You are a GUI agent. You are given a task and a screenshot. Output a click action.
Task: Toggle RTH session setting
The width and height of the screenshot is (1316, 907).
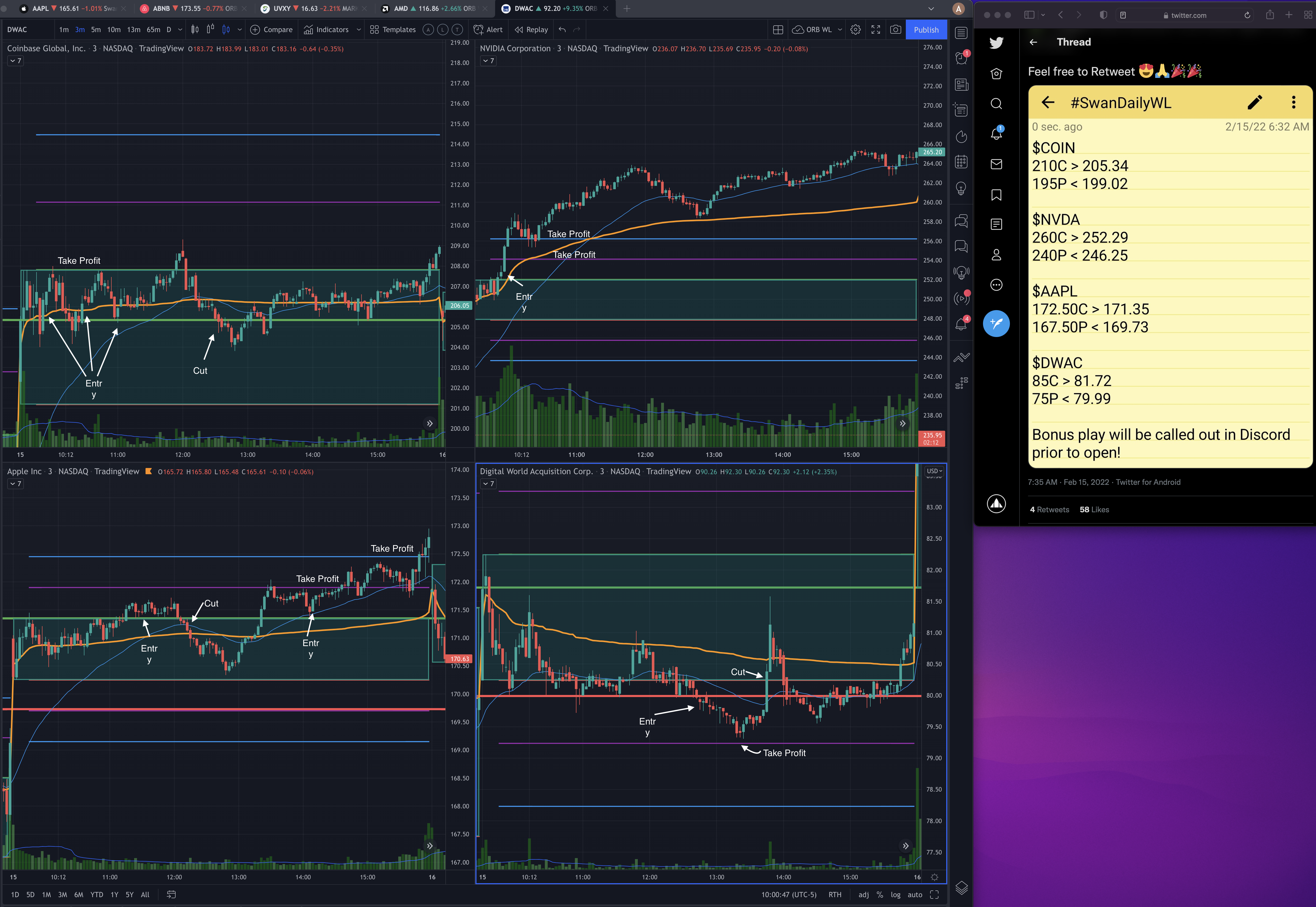835,895
